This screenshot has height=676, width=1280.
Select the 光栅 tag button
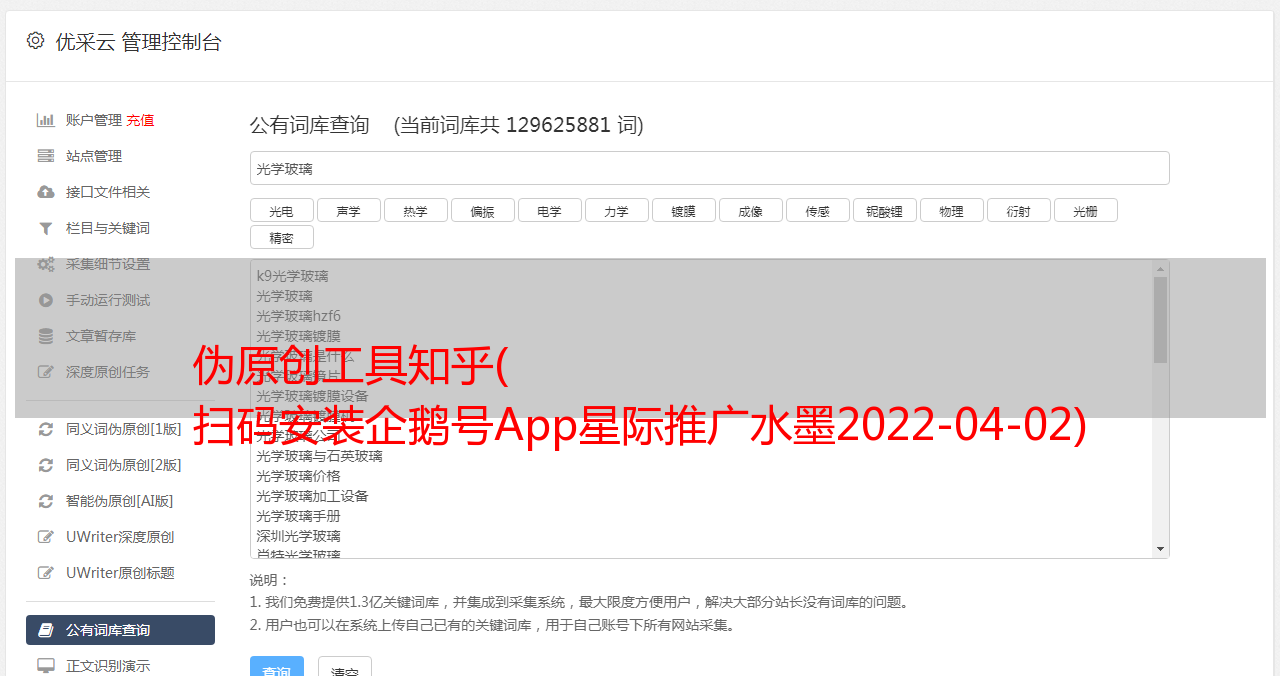1085,211
